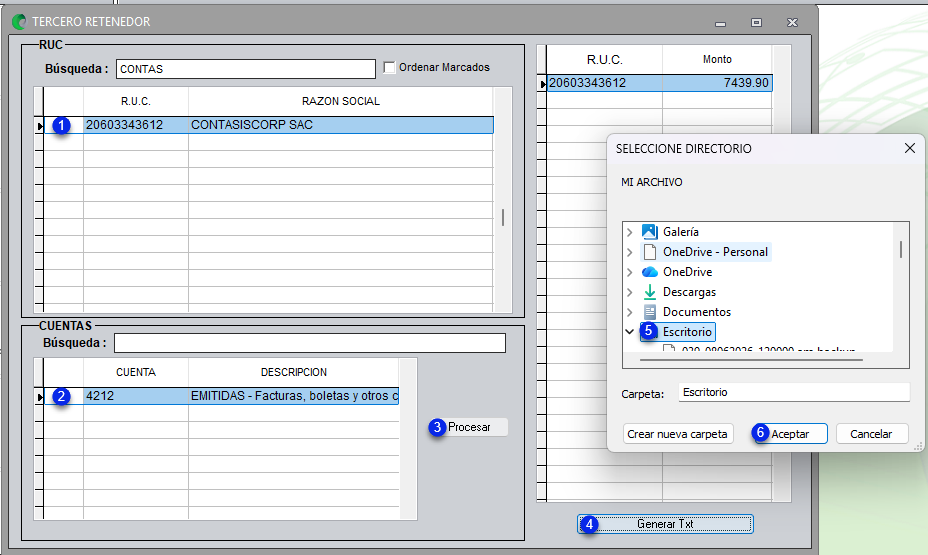Click the RUC Búsqueda field containing CONTAS
This screenshot has width=928, height=555.
tap(246, 69)
